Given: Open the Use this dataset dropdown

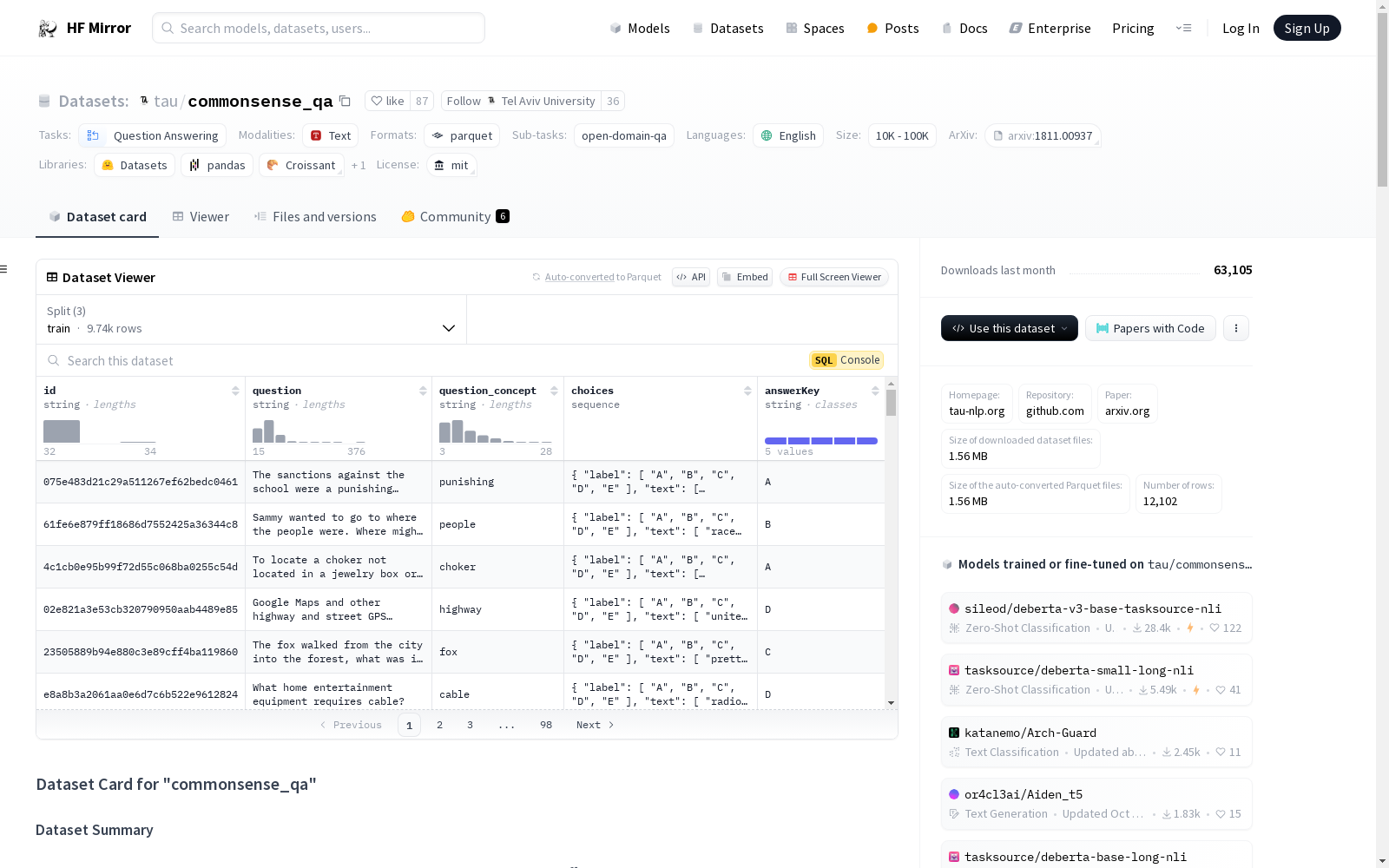Looking at the screenshot, I should 1010,328.
